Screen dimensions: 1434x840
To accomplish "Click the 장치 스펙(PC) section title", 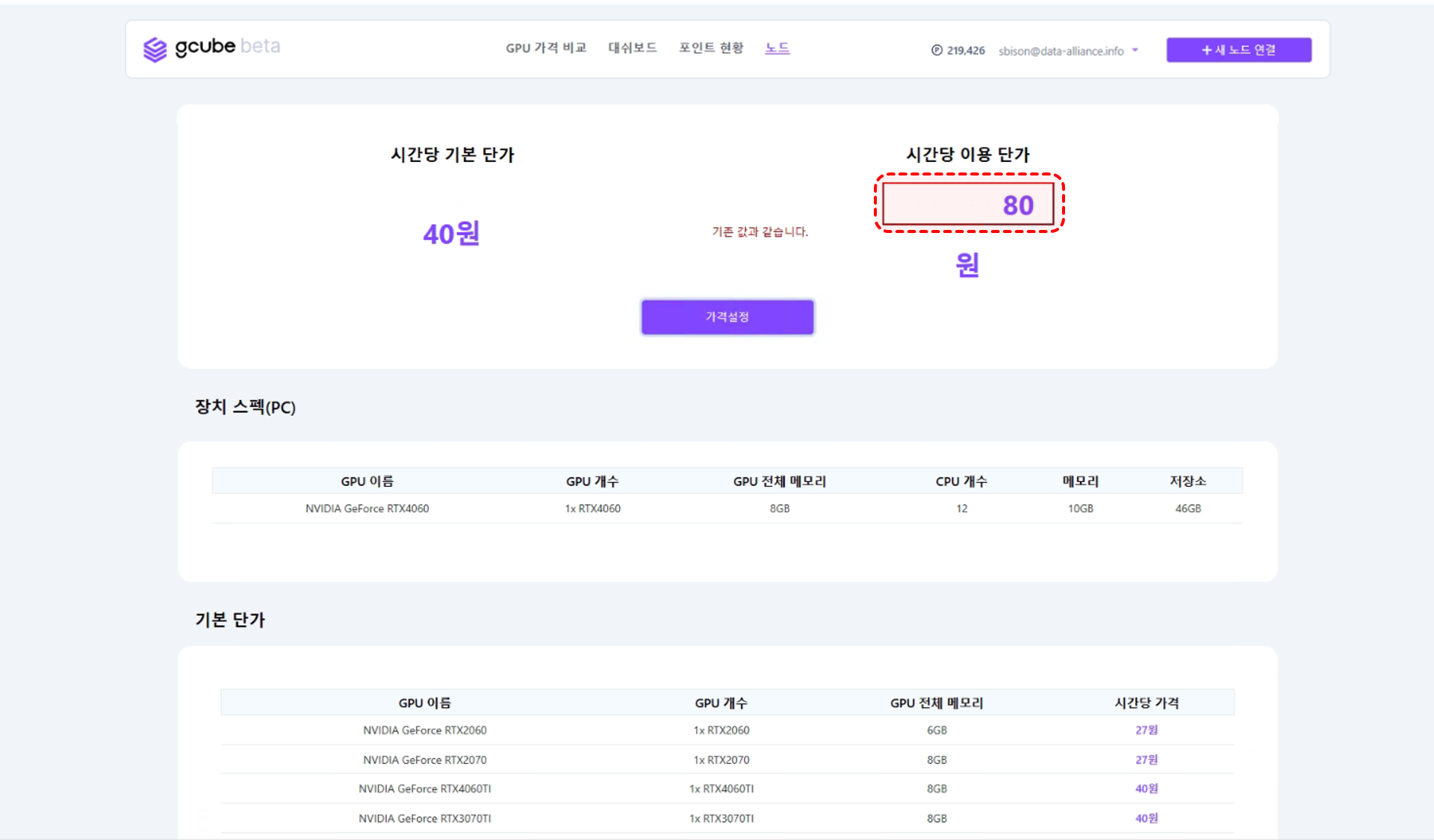I will (245, 407).
